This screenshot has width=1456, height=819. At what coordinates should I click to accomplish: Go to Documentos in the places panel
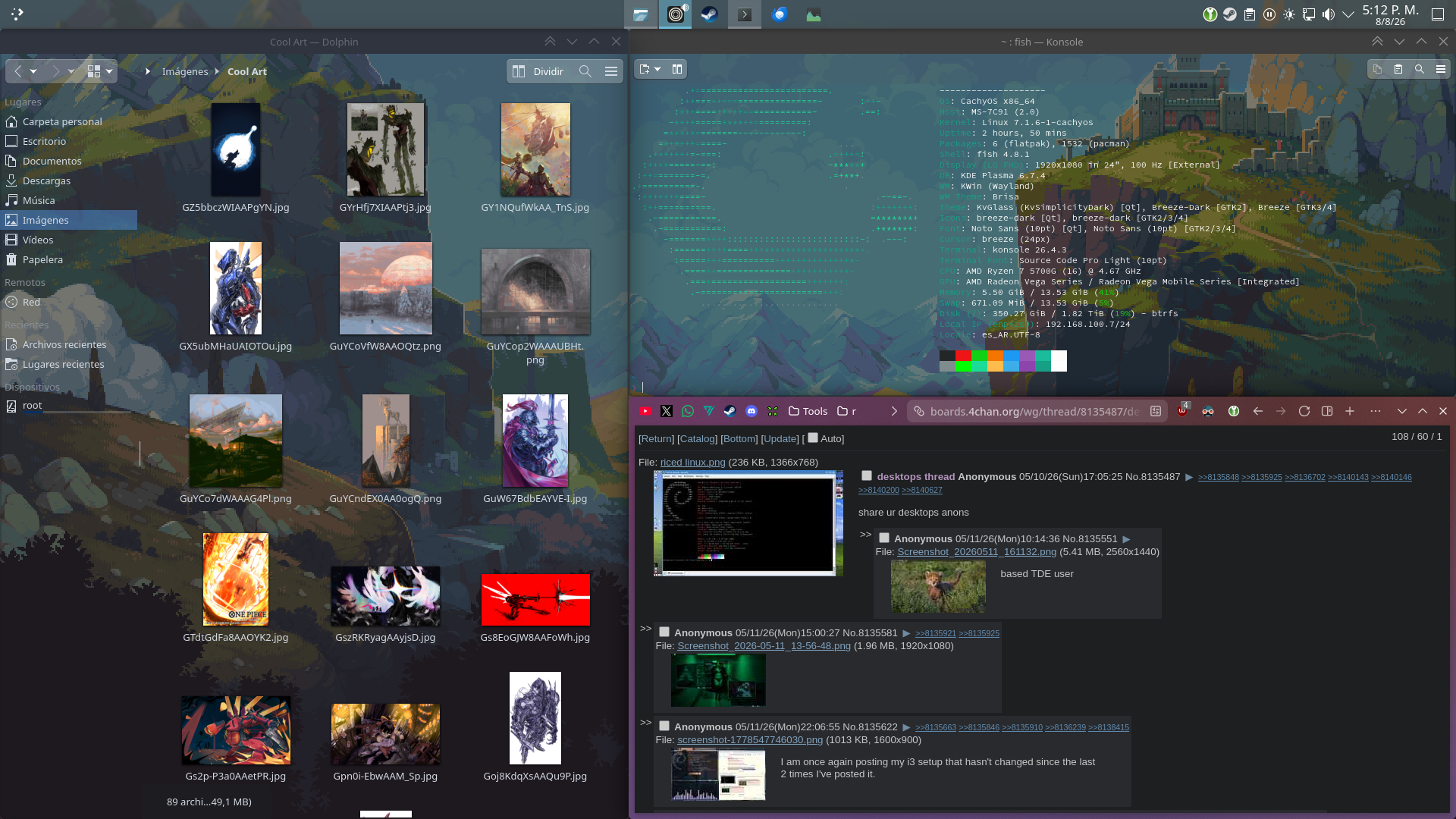click(69, 161)
